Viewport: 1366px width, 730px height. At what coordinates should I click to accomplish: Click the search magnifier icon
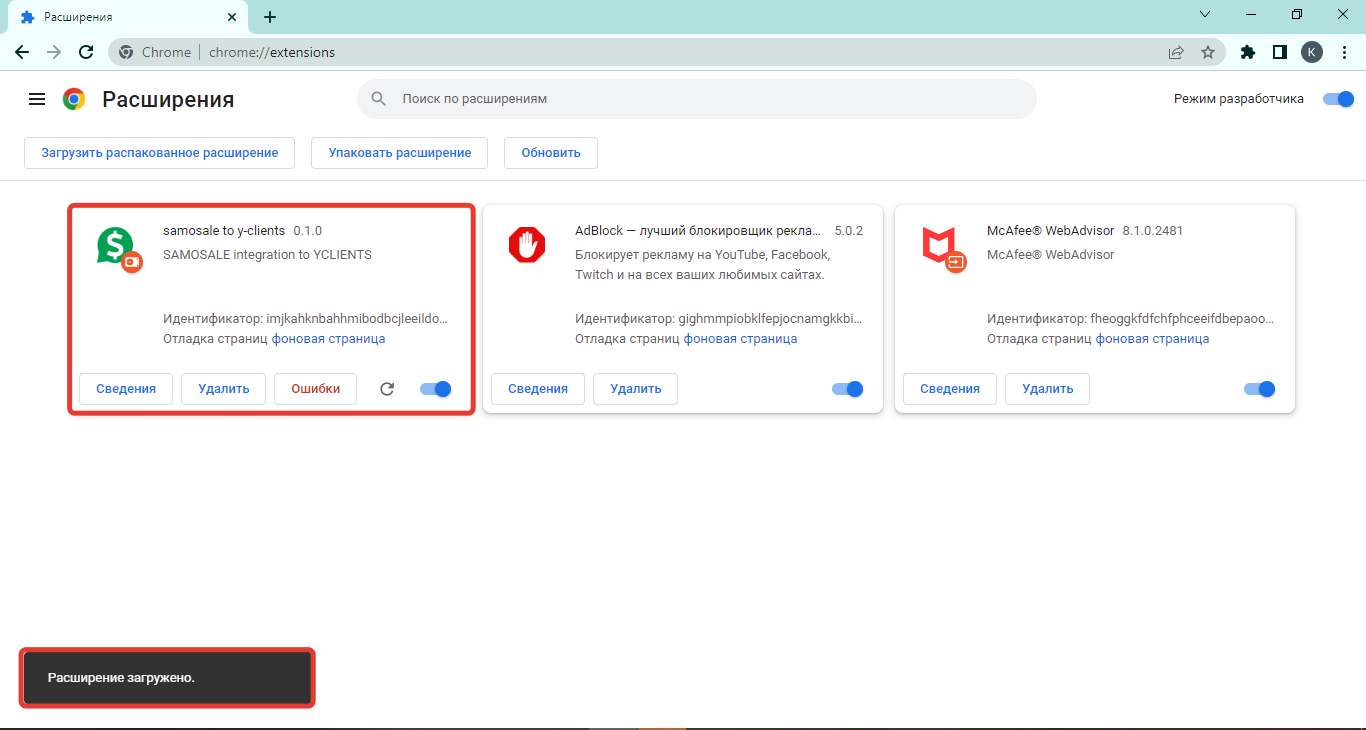[x=379, y=99]
